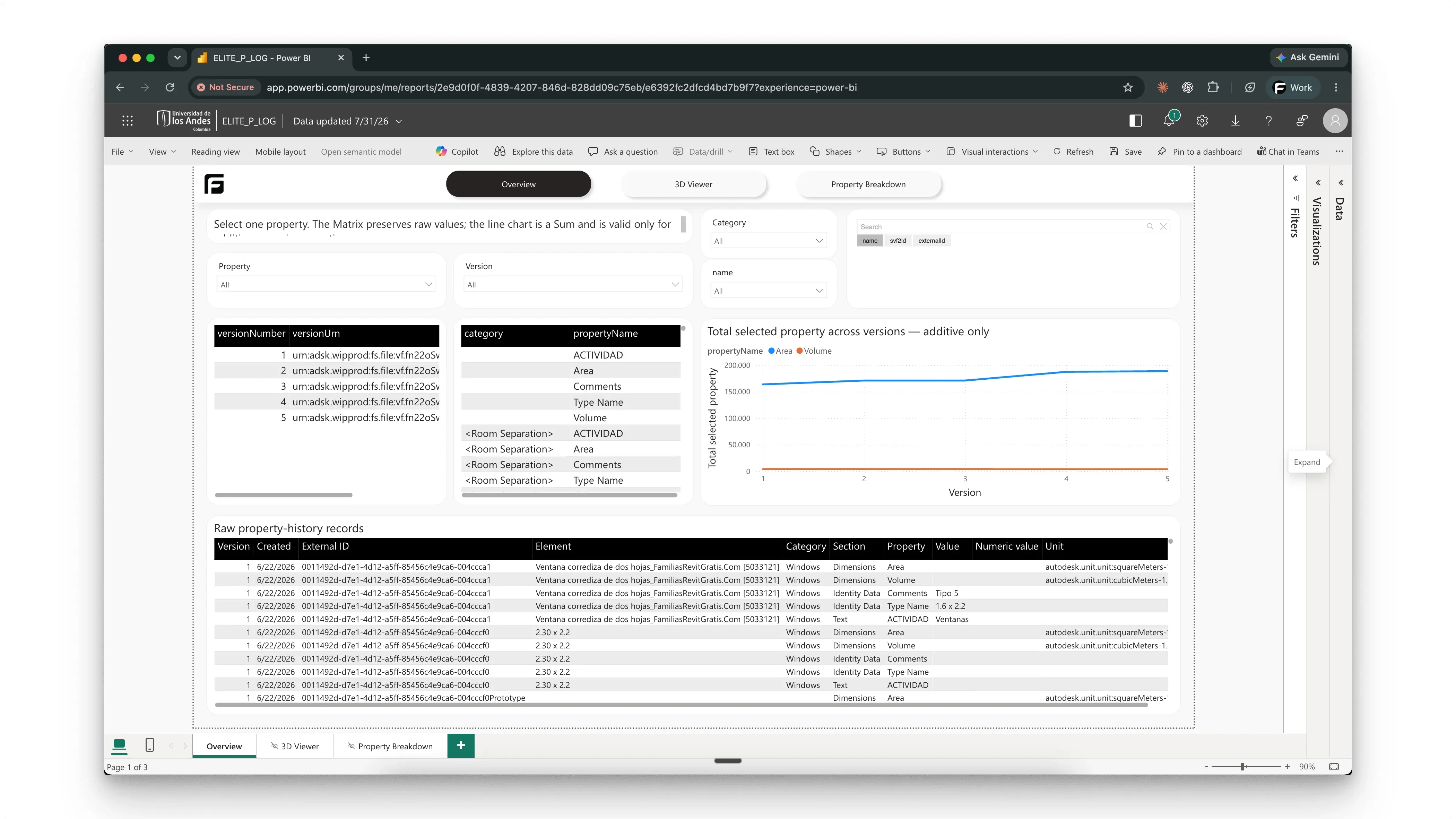Open the toolbar more options ellipsis
Viewport: 1456px width, 819px height.
1339,152
